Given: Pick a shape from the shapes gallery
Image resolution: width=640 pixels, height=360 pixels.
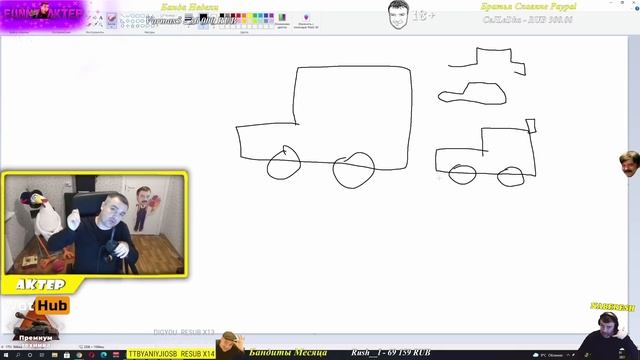Looking at the screenshot, I should click(139, 21).
